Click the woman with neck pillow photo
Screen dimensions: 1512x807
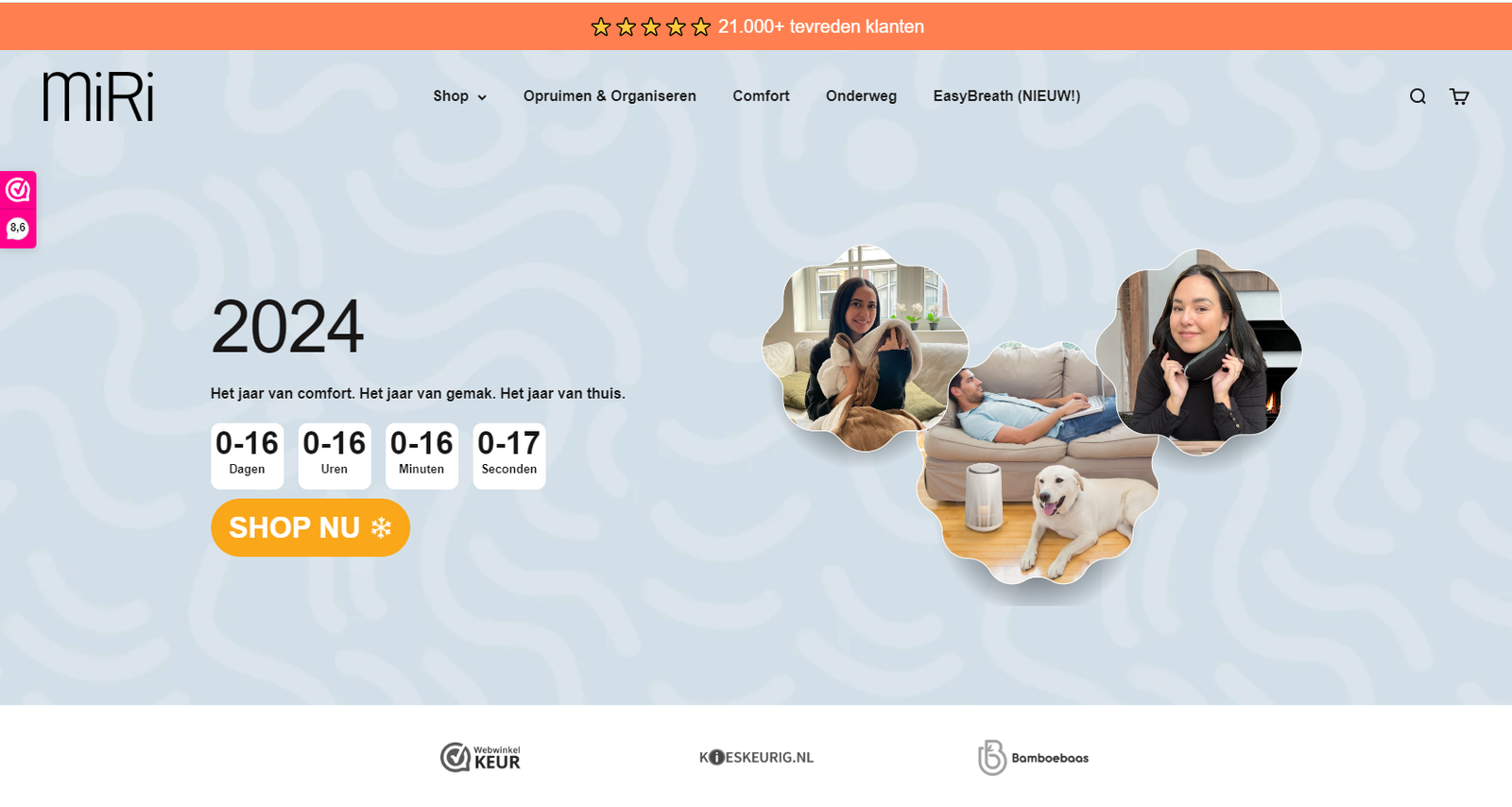tap(1198, 352)
